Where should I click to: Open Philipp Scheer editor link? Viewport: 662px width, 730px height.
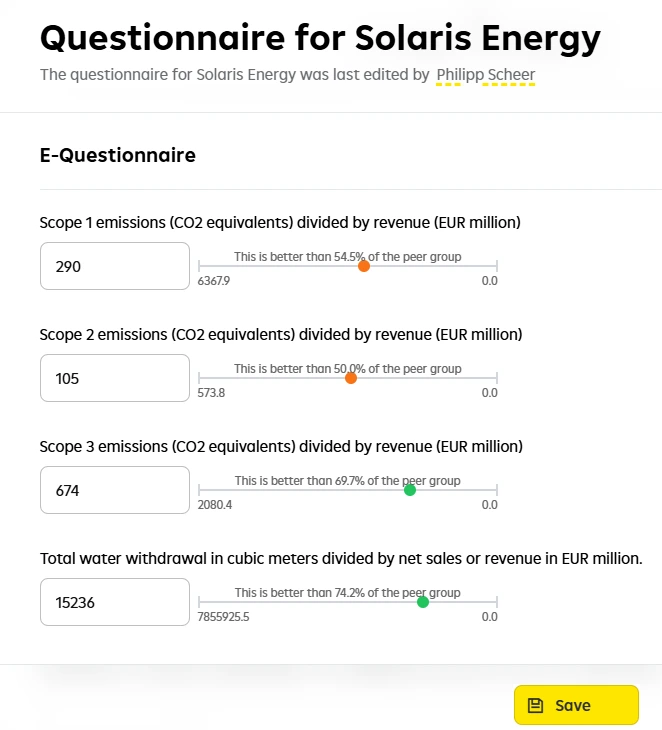pos(486,75)
